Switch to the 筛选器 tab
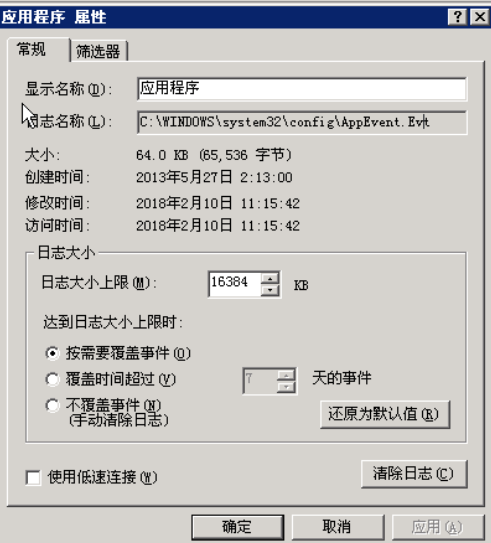The image size is (491, 543). coord(99,51)
